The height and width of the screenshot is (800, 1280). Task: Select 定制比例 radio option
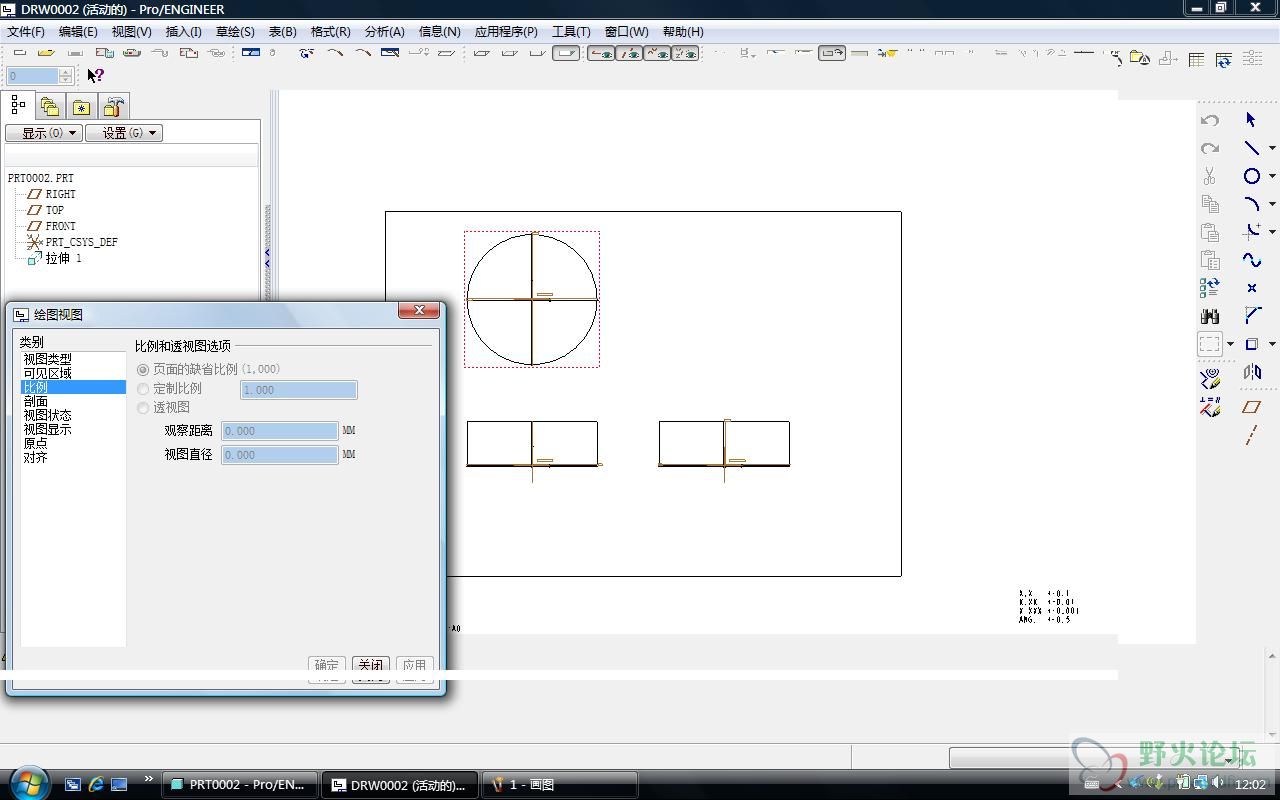(143, 389)
